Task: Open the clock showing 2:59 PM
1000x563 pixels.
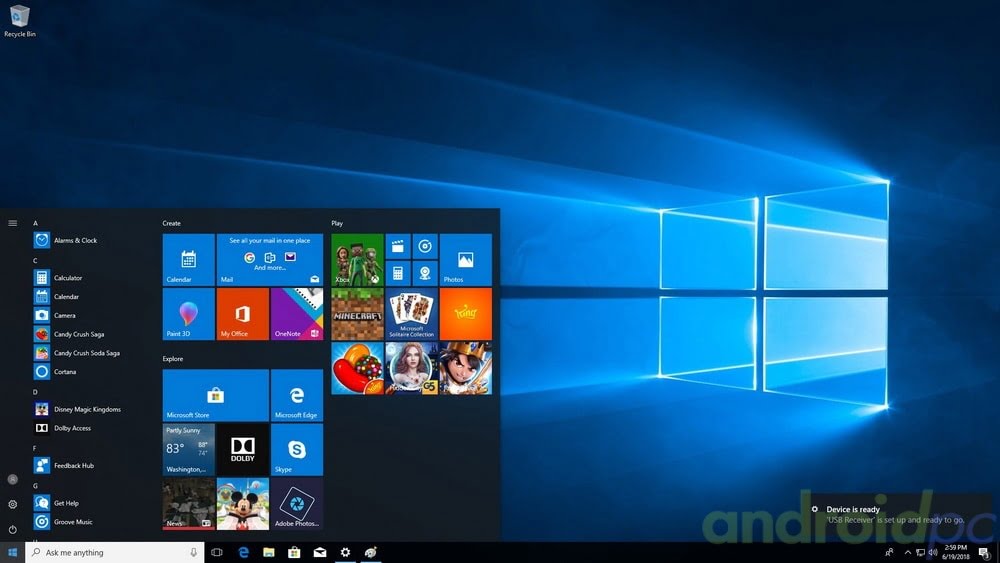Action: [955, 552]
